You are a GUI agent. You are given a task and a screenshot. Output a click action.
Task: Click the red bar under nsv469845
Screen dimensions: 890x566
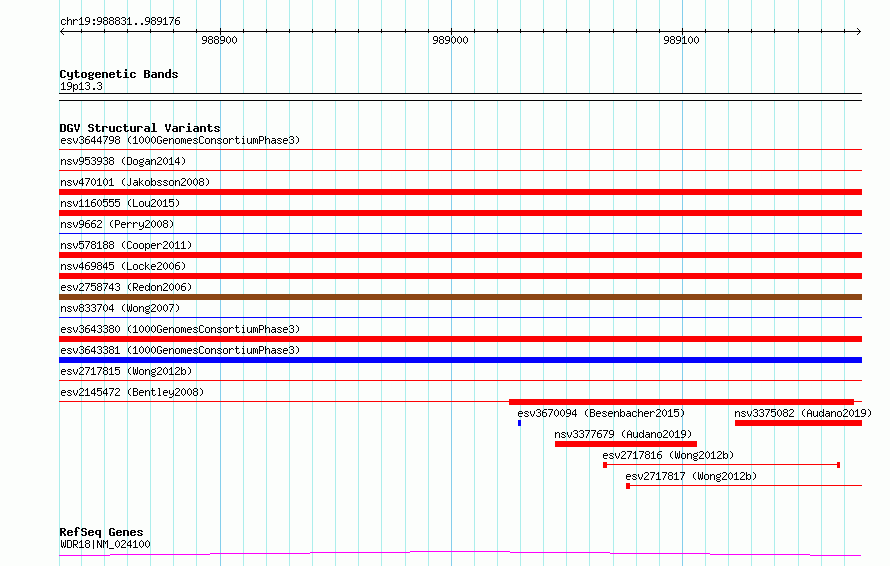coord(460,276)
